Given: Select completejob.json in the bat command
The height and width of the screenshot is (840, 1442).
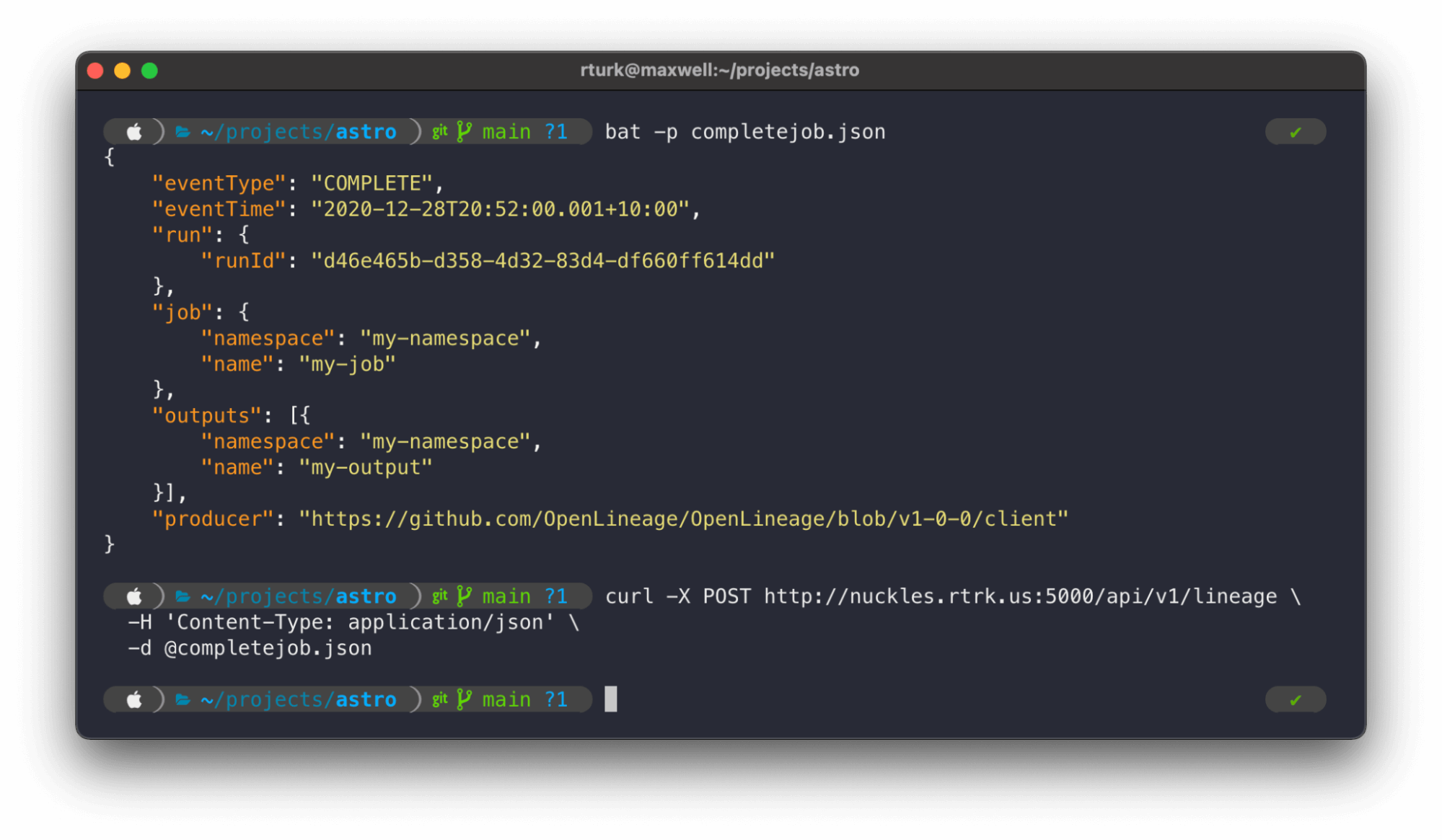Looking at the screenshot, I should (x=787, y=131).
